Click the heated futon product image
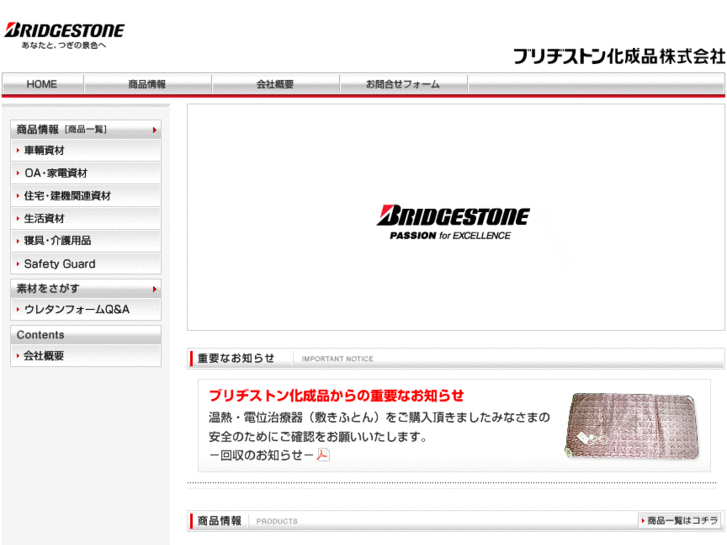The height and width of the screenshot is (545, 727). point(632,426)
